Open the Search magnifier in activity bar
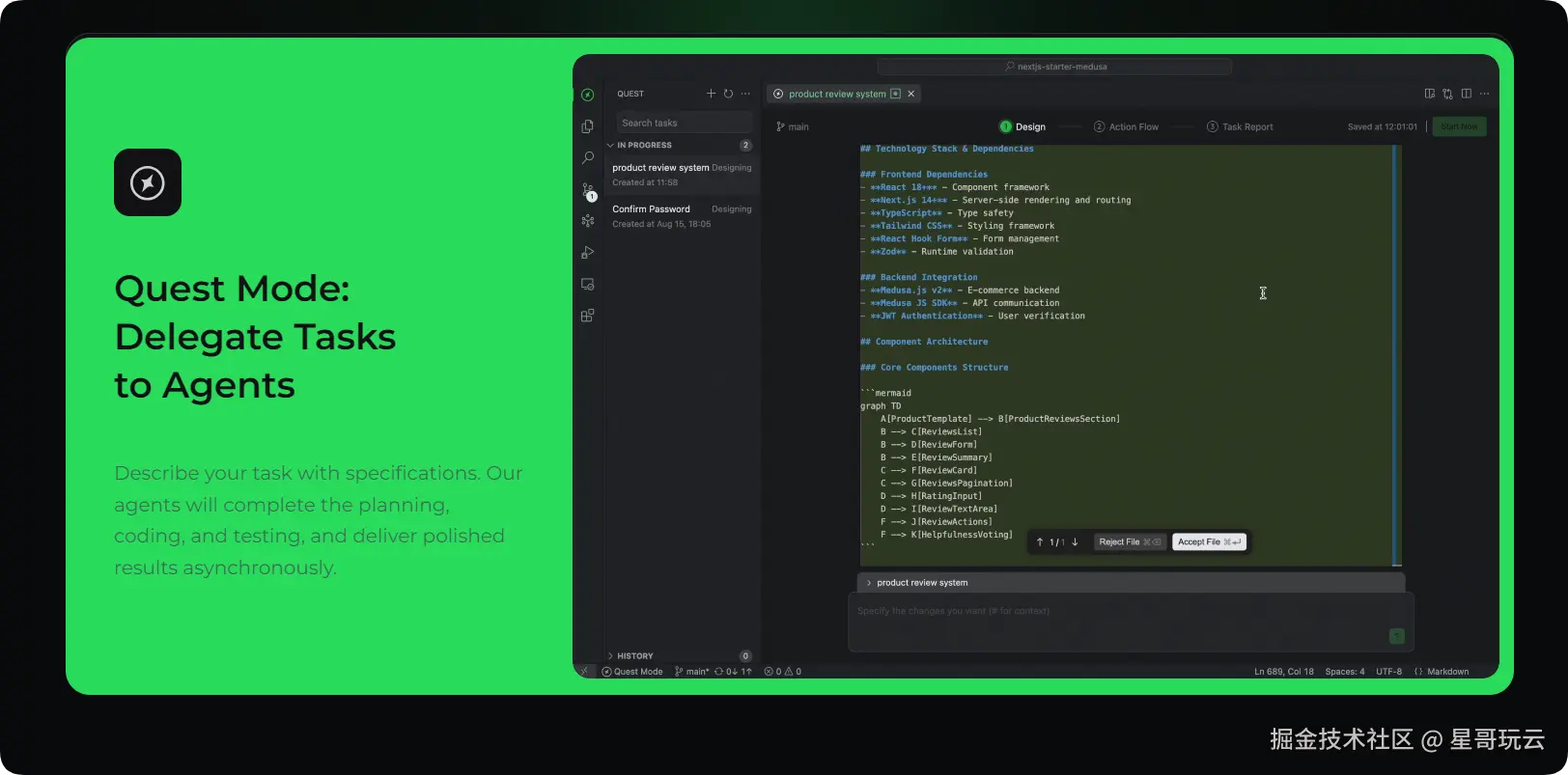This screenshot has width=1568, height=775. [587, 157]
